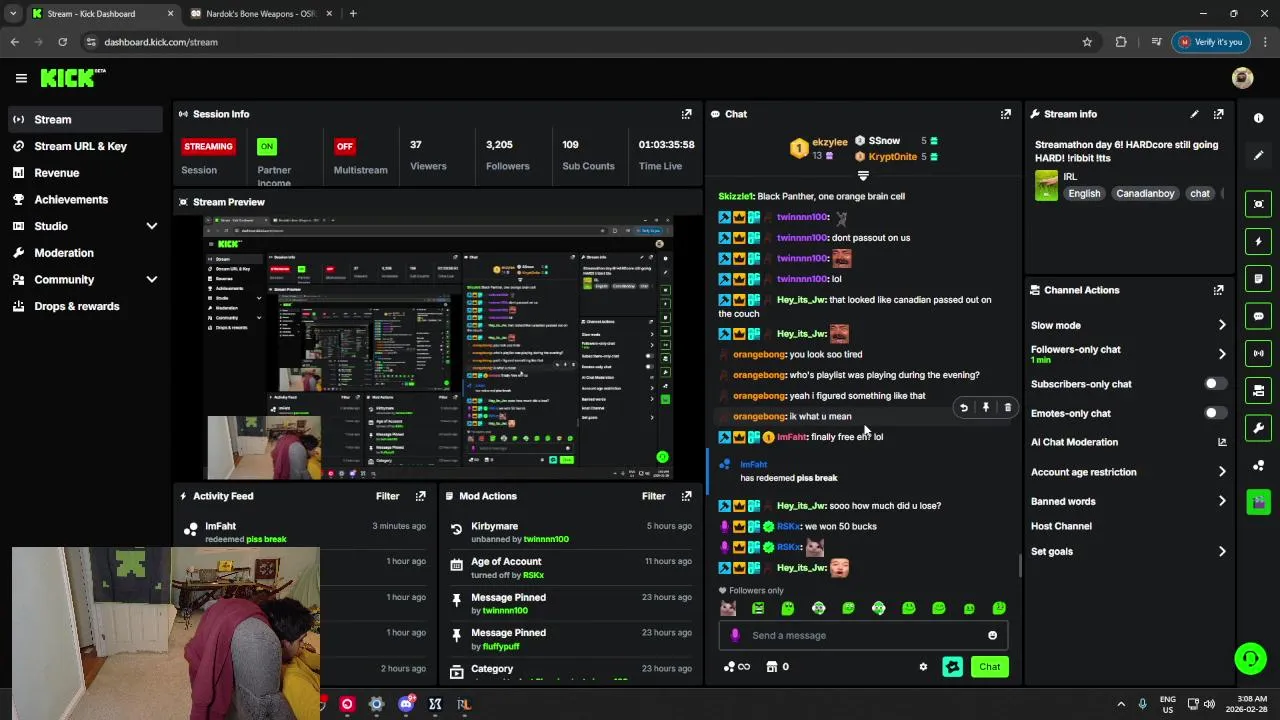Bookmark this page with star icon

pos(1087,42)
